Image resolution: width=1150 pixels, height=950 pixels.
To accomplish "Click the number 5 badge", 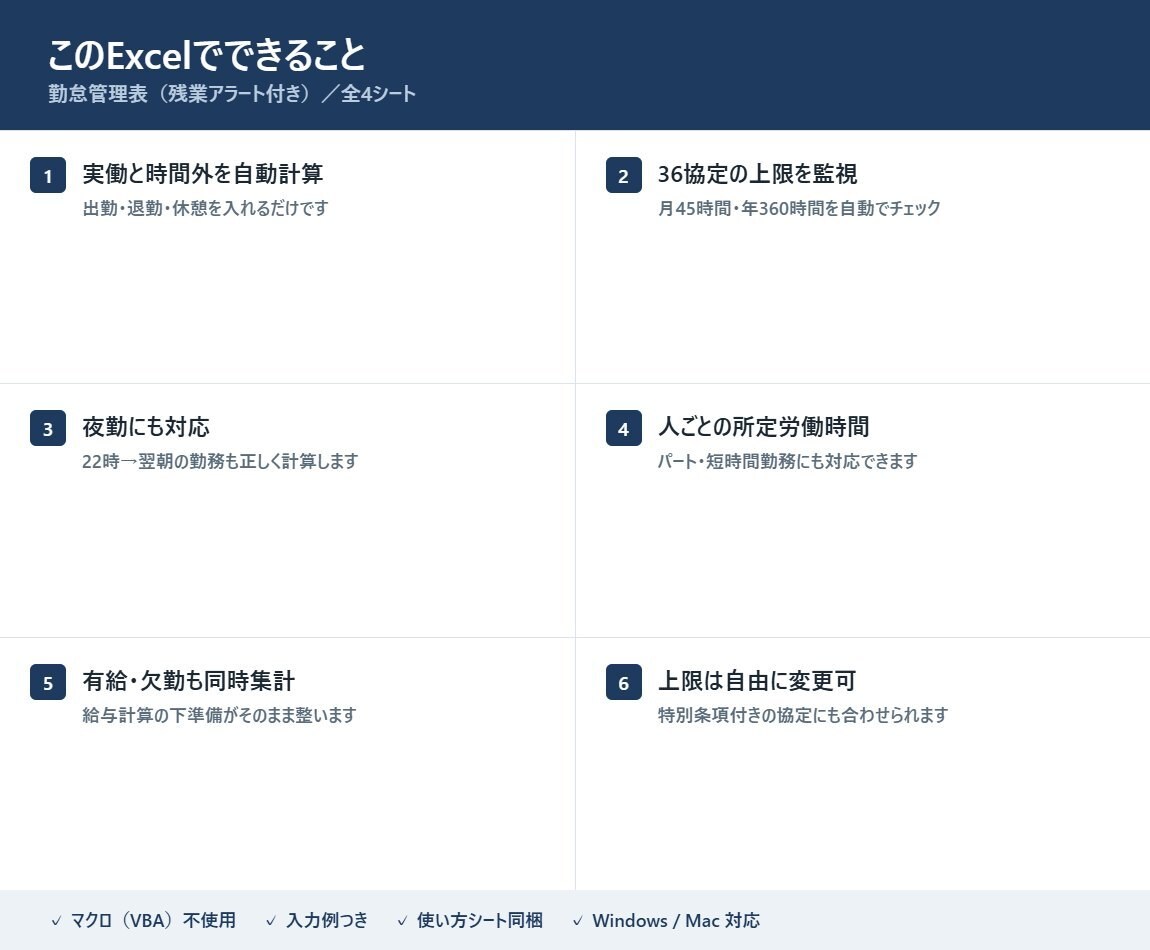I will tap(48, 682).
